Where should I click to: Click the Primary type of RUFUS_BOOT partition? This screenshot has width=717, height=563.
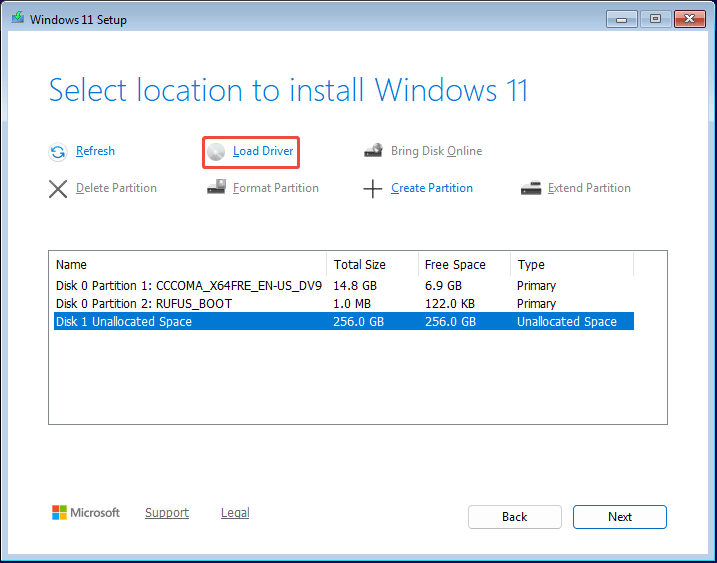click(536, 304)
